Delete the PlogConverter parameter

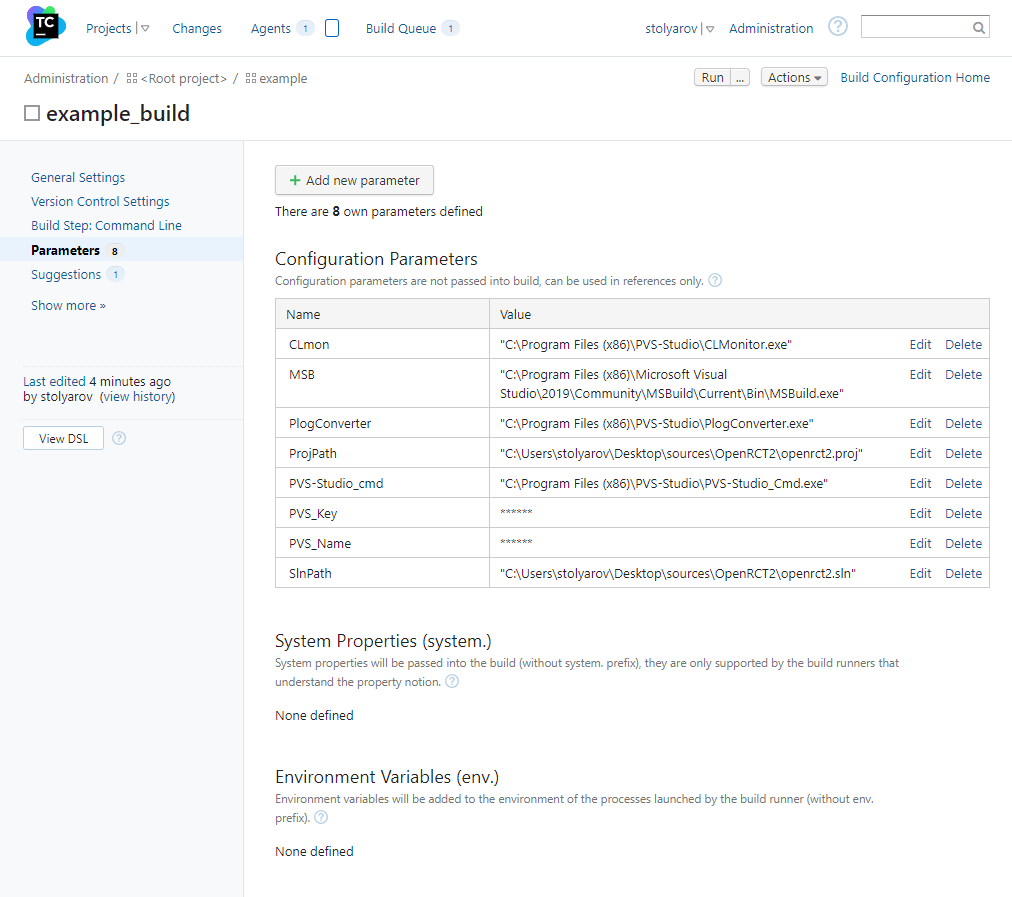(x=963, y=423)
